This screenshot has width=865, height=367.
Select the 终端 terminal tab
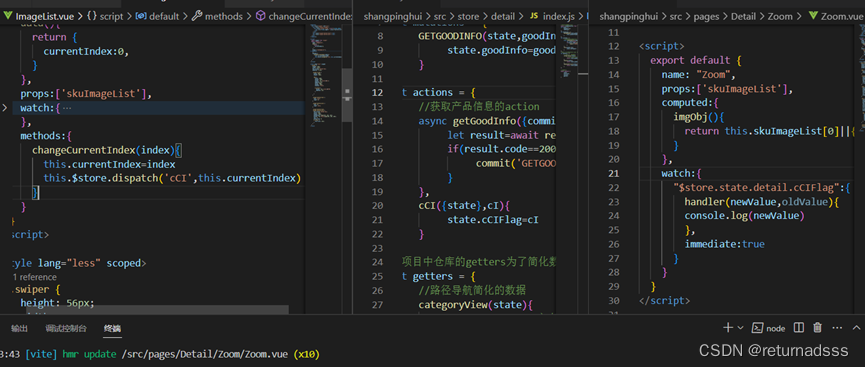(112, 328)
